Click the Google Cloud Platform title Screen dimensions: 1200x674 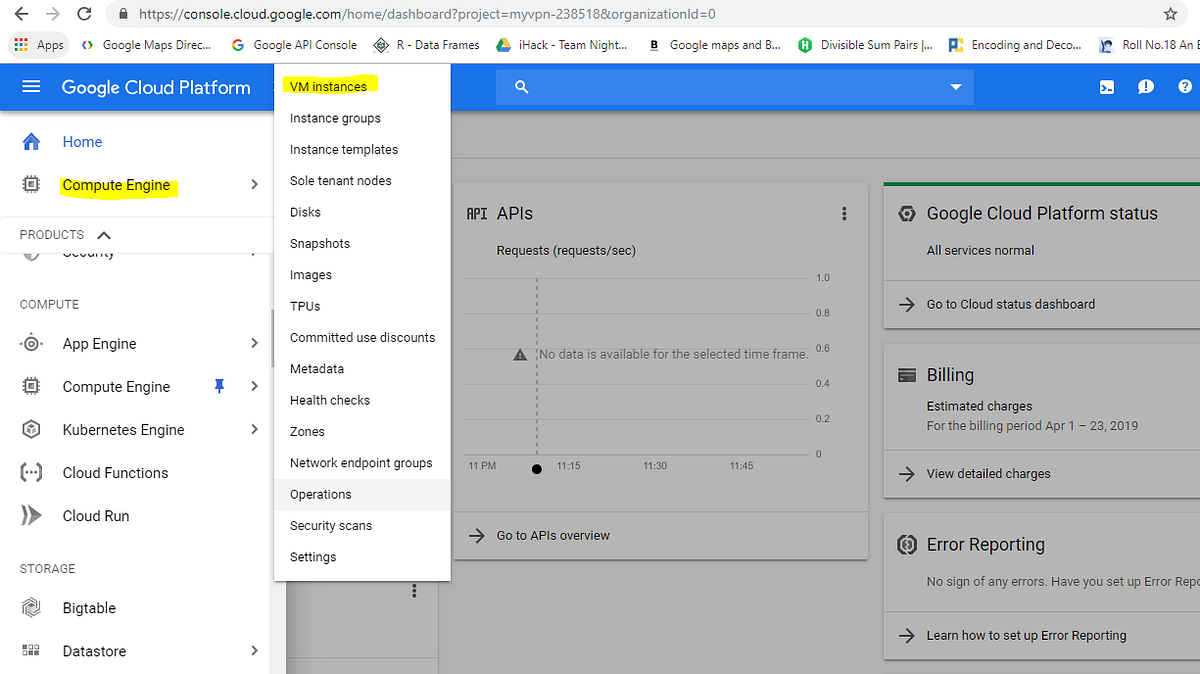(x=156, y=87)
